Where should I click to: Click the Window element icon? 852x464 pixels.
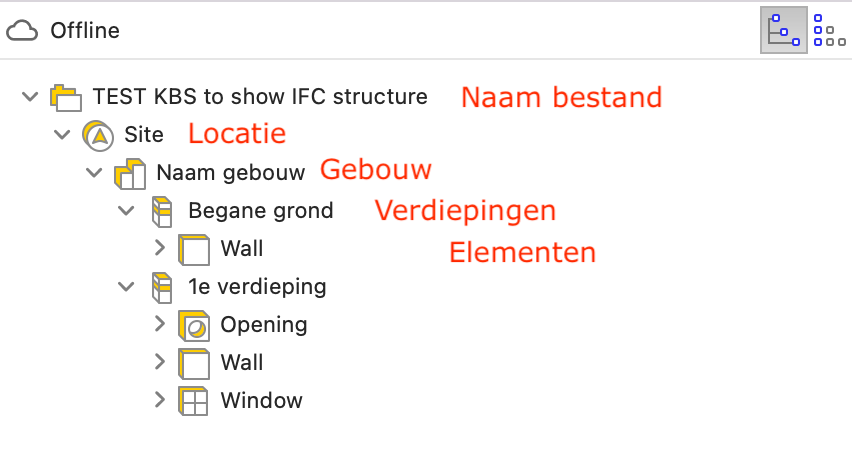tap(193, 401)
